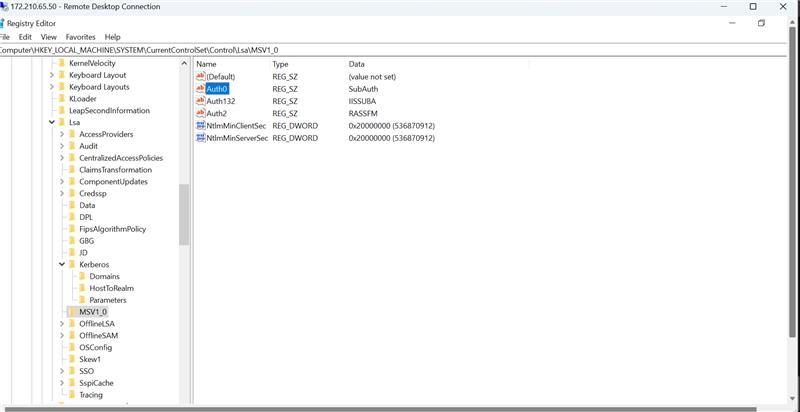Select the Parameters key
Viewport: 800px width, 412px height.
click(x=108, y=300)
